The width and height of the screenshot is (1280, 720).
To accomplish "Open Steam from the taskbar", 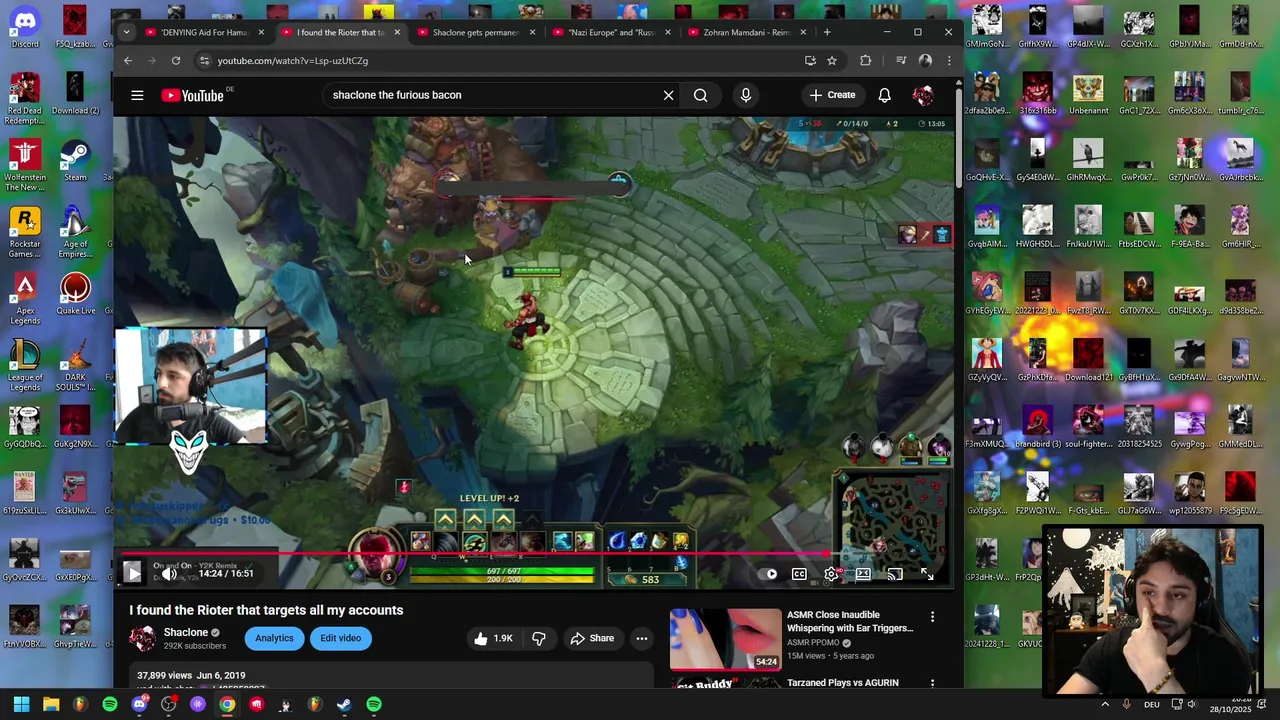I will 344,704.
